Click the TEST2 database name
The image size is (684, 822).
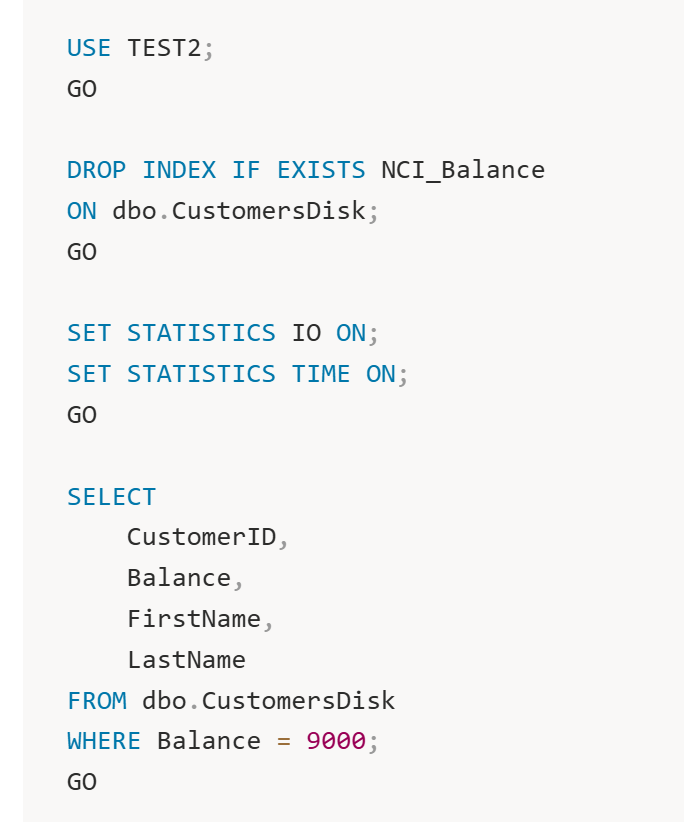(165, 48)
